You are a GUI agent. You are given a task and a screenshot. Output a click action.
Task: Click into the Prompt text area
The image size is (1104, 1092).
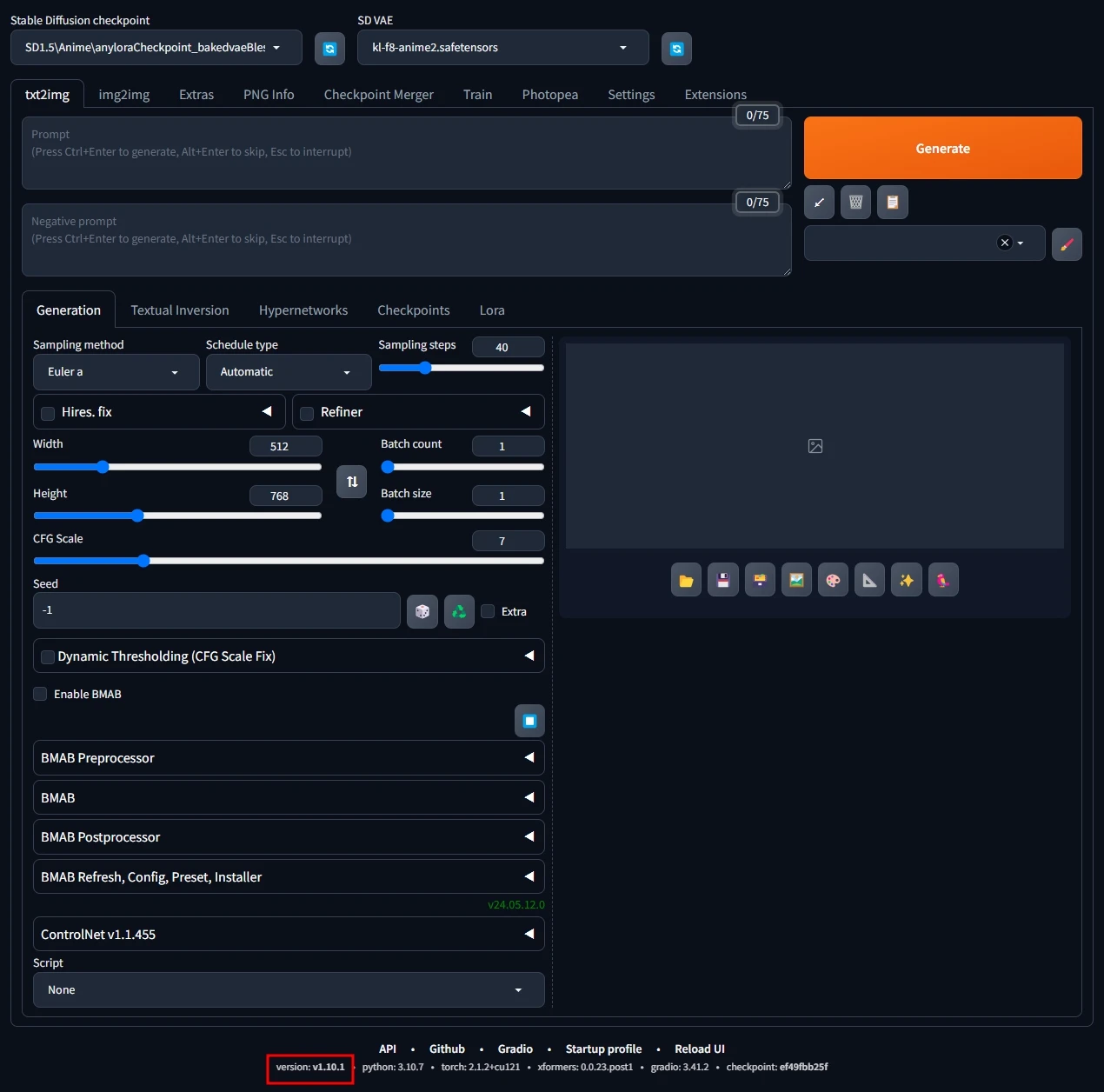click(407, 153)
